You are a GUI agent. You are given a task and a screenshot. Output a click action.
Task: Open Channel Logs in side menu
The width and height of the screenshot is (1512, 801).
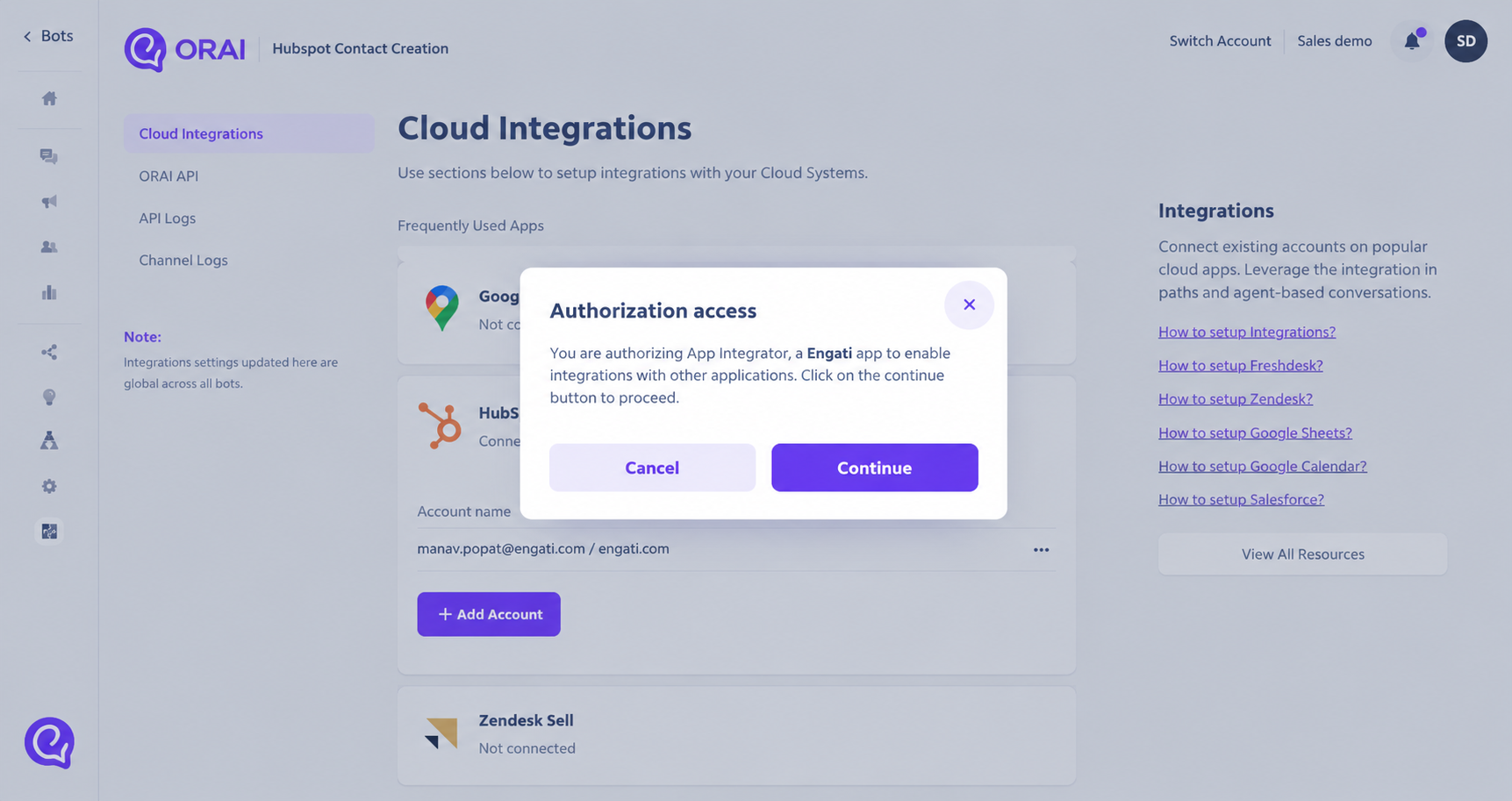183,260
